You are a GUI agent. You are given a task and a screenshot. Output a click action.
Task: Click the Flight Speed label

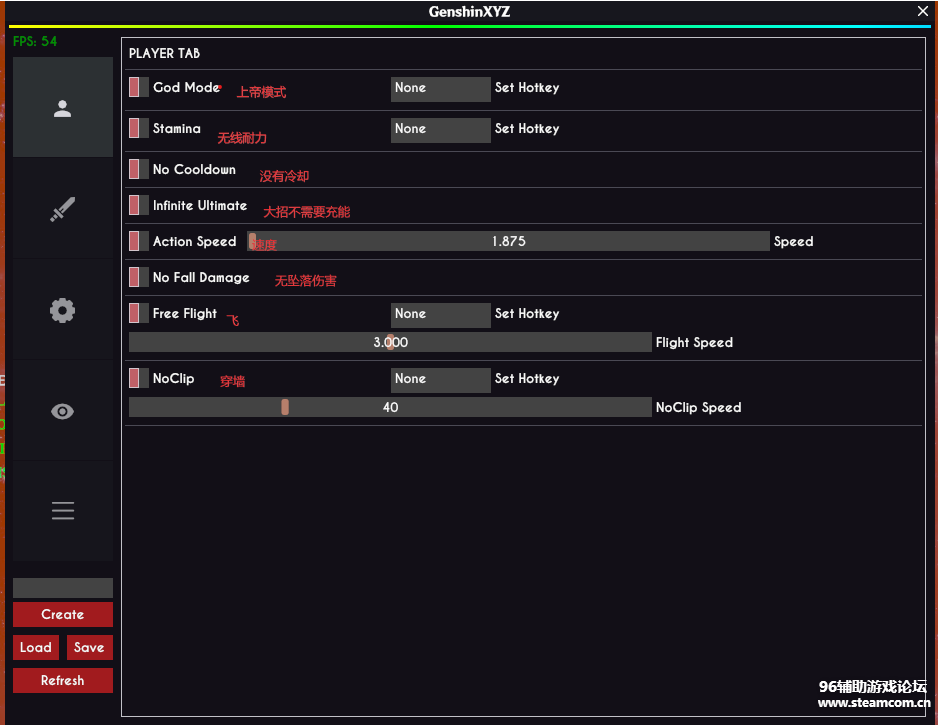tap(694, 342)
